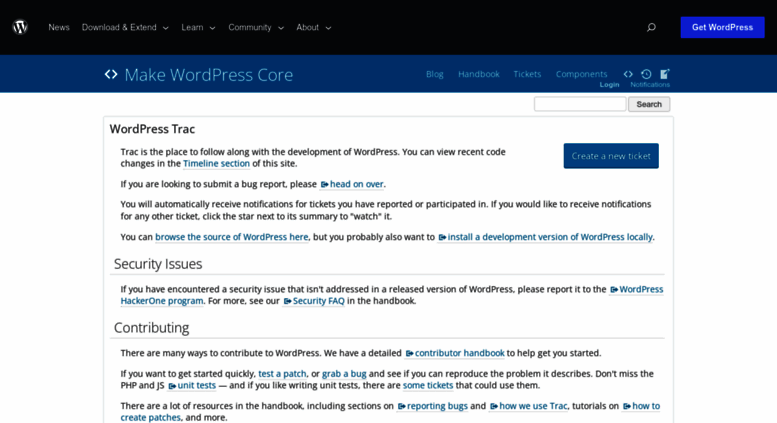Open the unit tests link

click(x=192, y=385)
